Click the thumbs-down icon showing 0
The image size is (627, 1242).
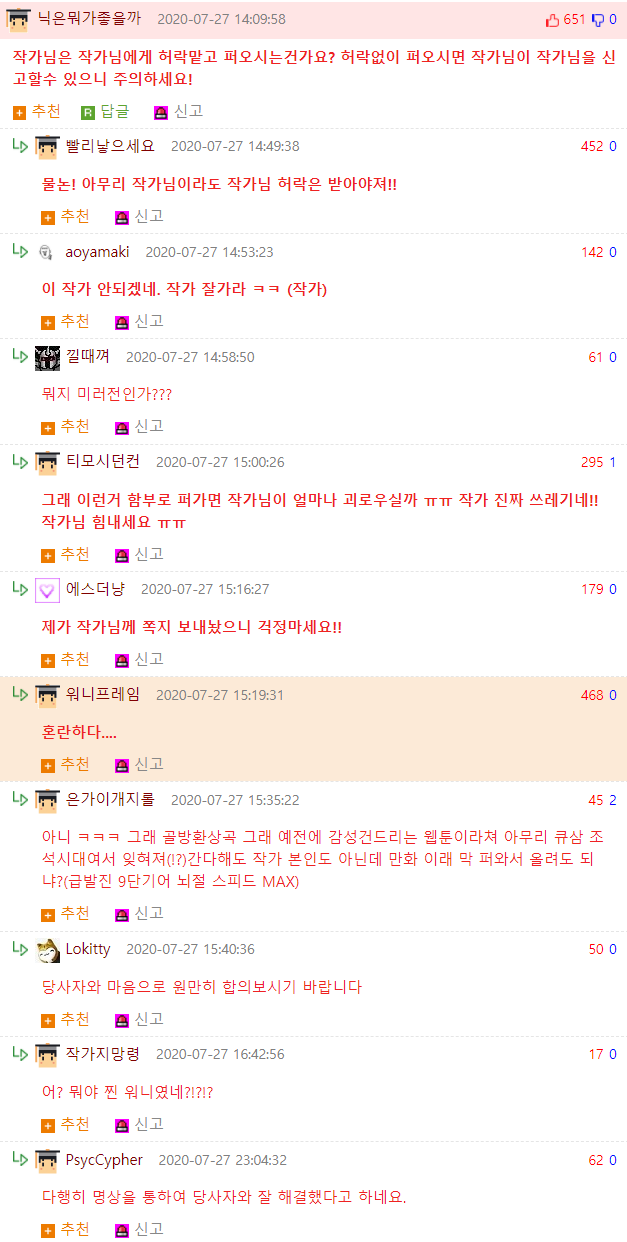click(599, 19)
